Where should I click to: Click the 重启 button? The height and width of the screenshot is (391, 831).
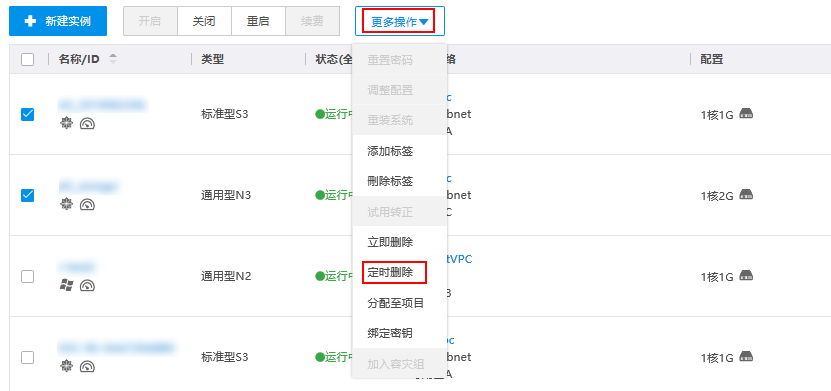[258, 21]
